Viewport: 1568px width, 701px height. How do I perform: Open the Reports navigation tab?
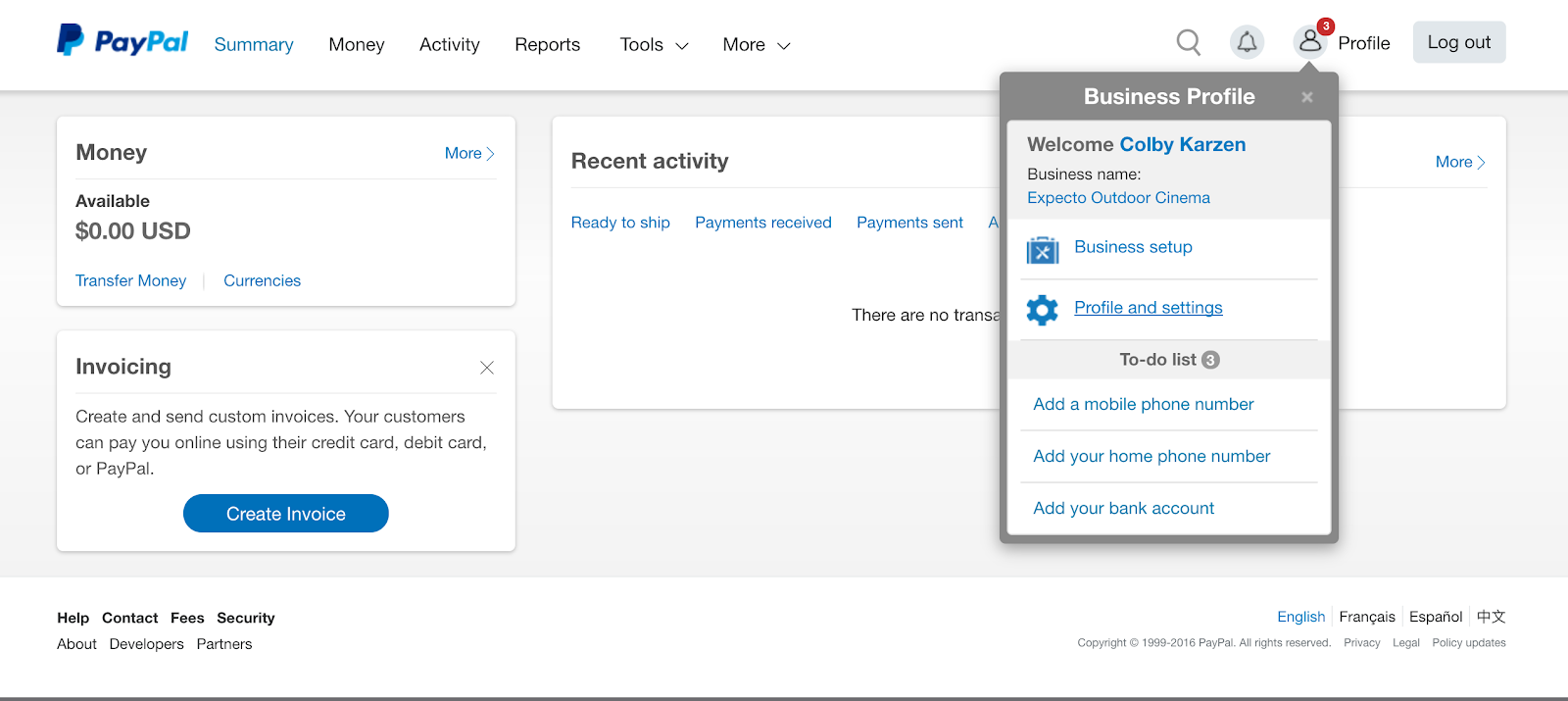[x=548, y=45]
